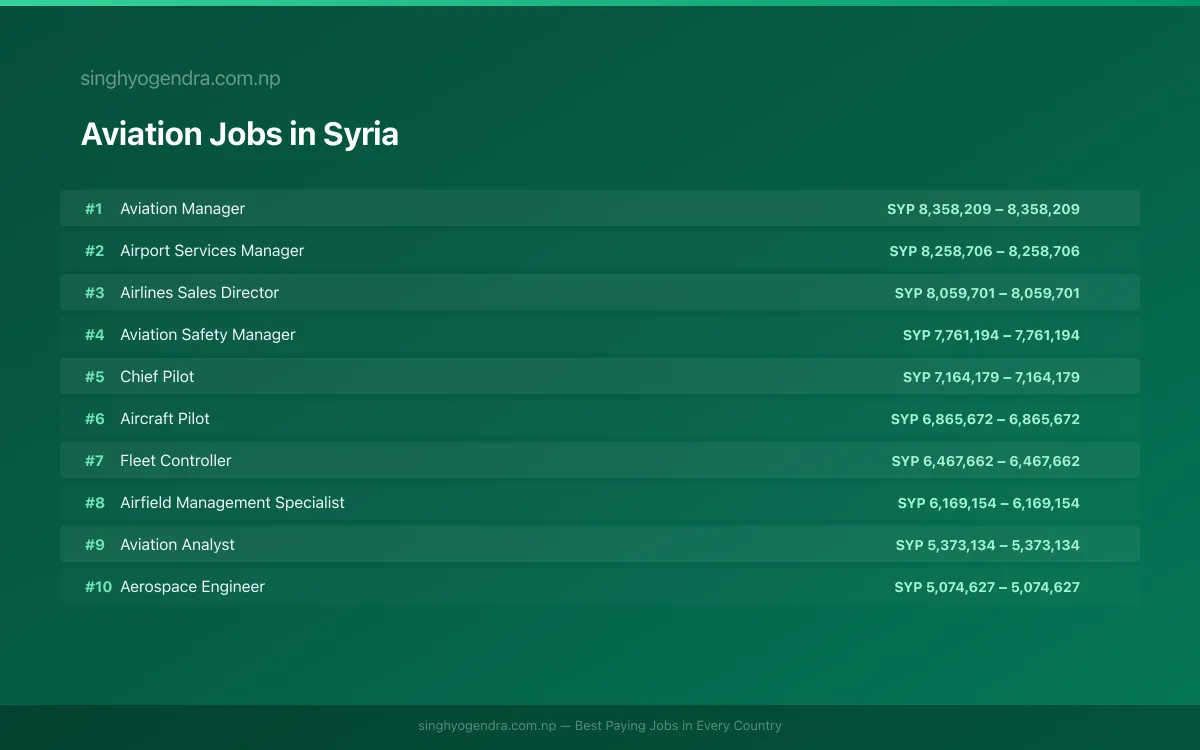
Task: Click the #1 rank number
Action: pos(93,209)
